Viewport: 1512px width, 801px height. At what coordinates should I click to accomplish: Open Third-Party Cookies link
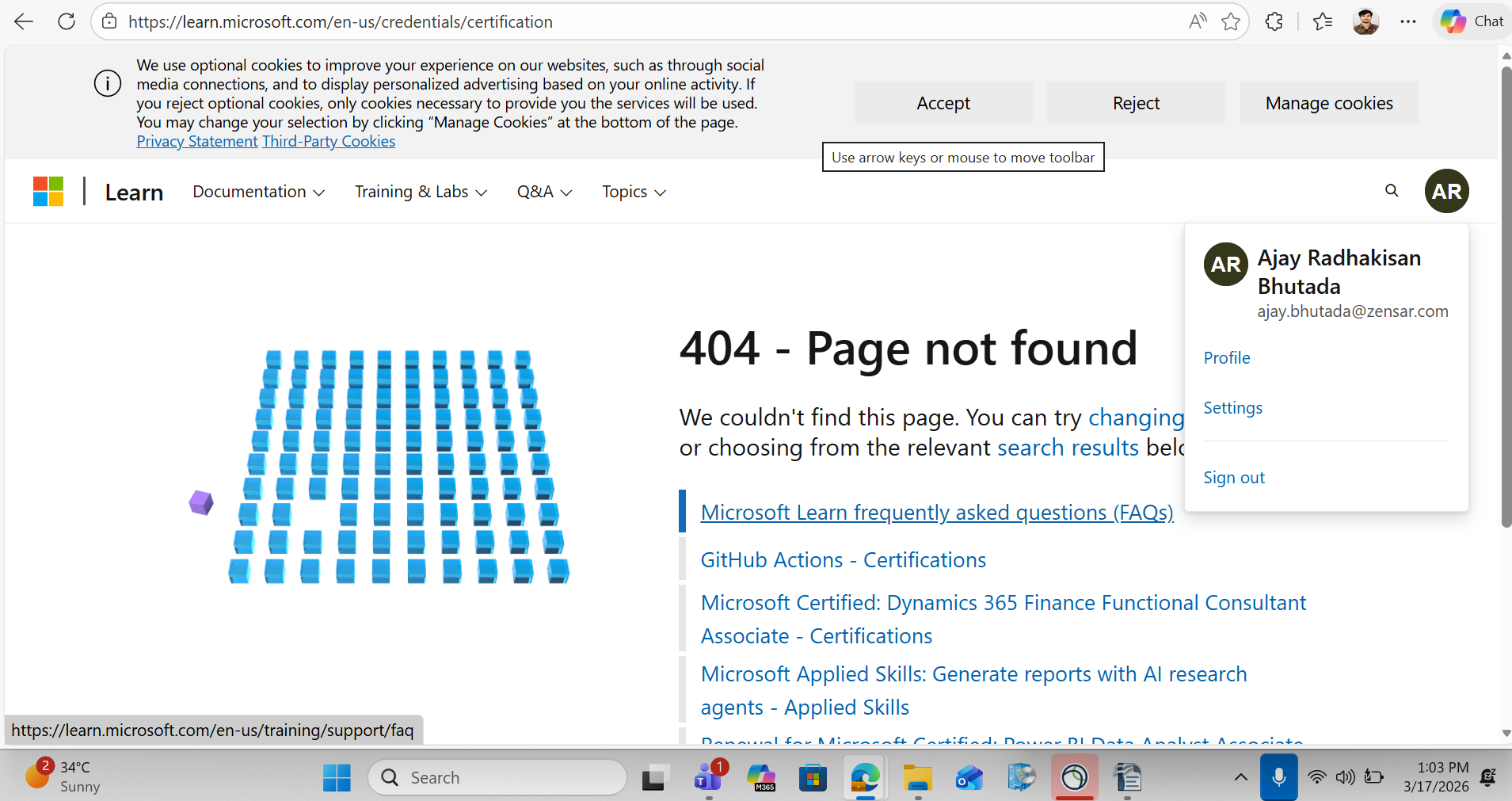click(329, 141)
